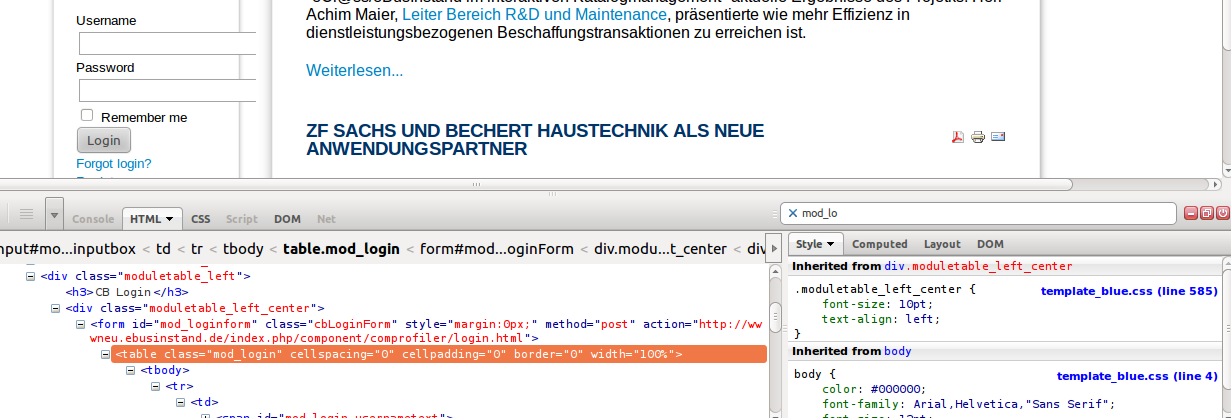The width and height of the screenshot is (1231, 418).
Task: Print ZF Sachs article via printer icon
Action: (978, 137)
